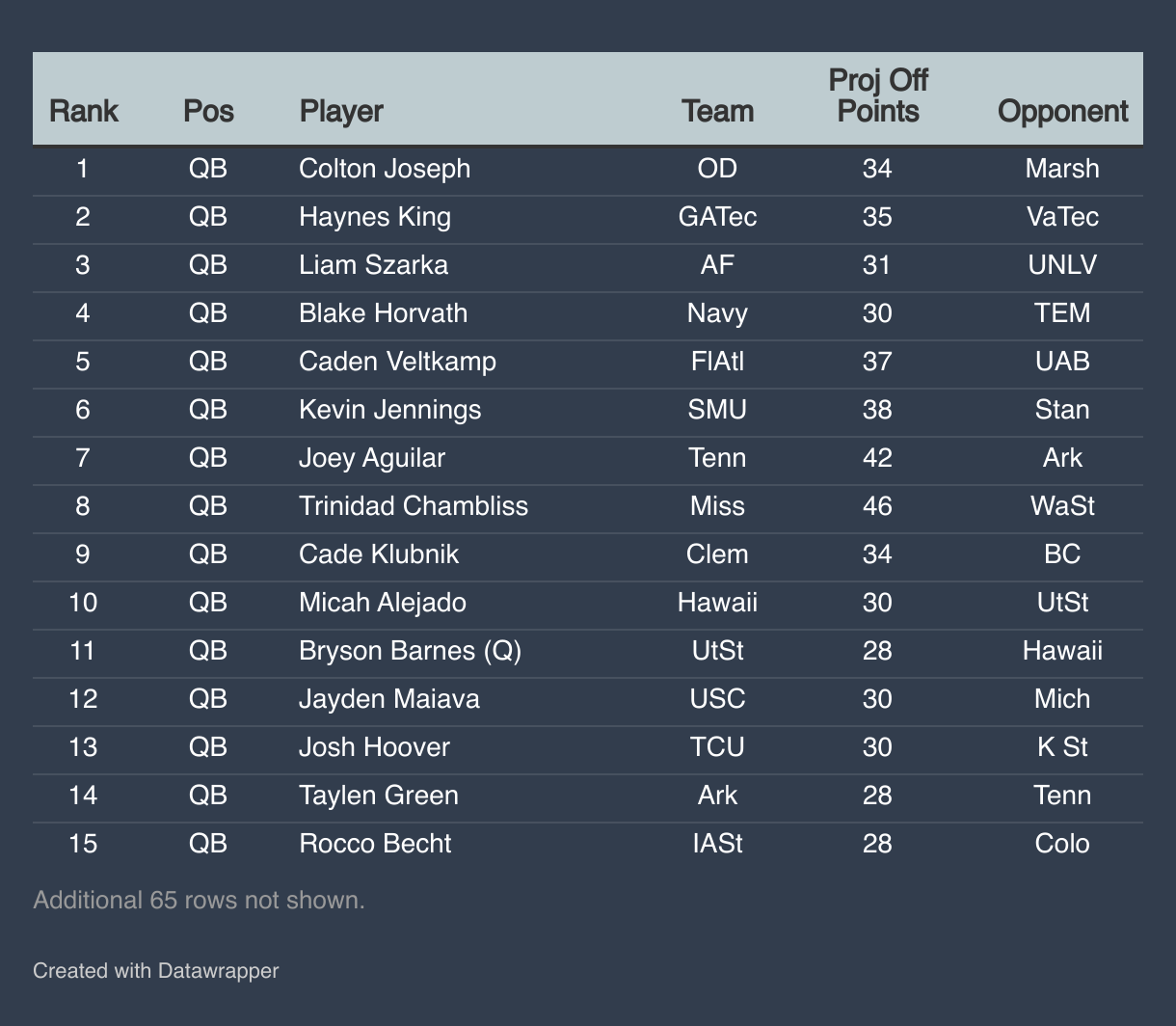
Task: Click the Rocco Becht player name
Action: point(375,844)
